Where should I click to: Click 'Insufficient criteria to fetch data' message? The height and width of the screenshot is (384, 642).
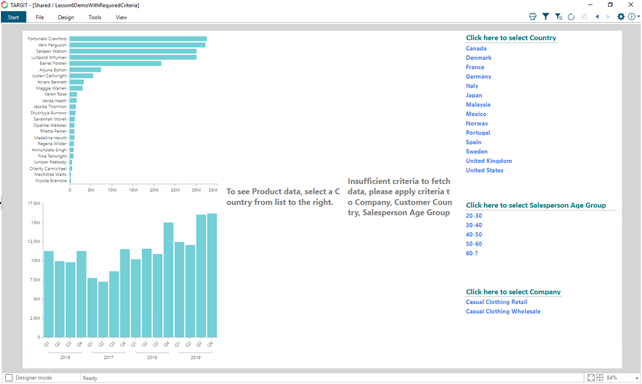click(400, 197)
